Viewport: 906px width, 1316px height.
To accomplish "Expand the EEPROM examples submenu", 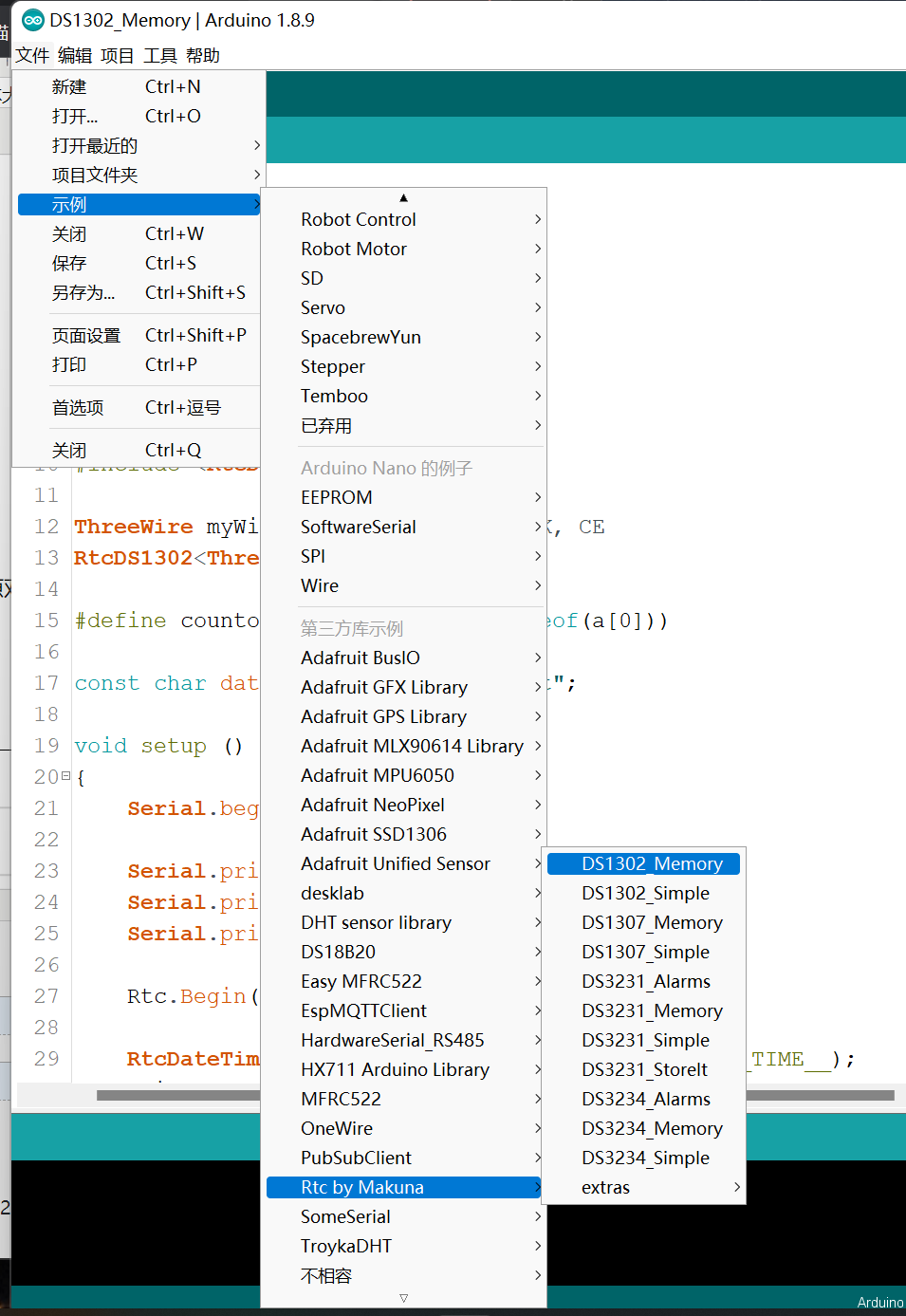I will [403, 497].
